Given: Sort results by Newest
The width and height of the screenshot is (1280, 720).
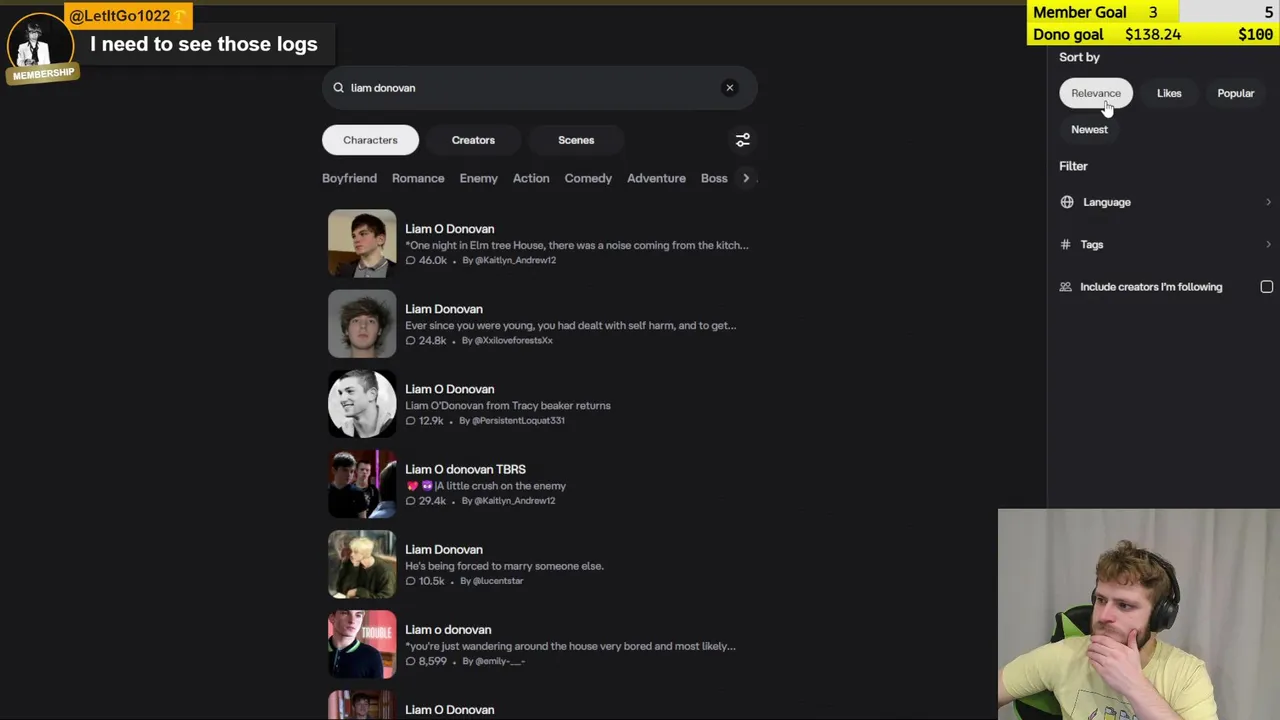Looking at the screenshot, I should click(1089, 129).
